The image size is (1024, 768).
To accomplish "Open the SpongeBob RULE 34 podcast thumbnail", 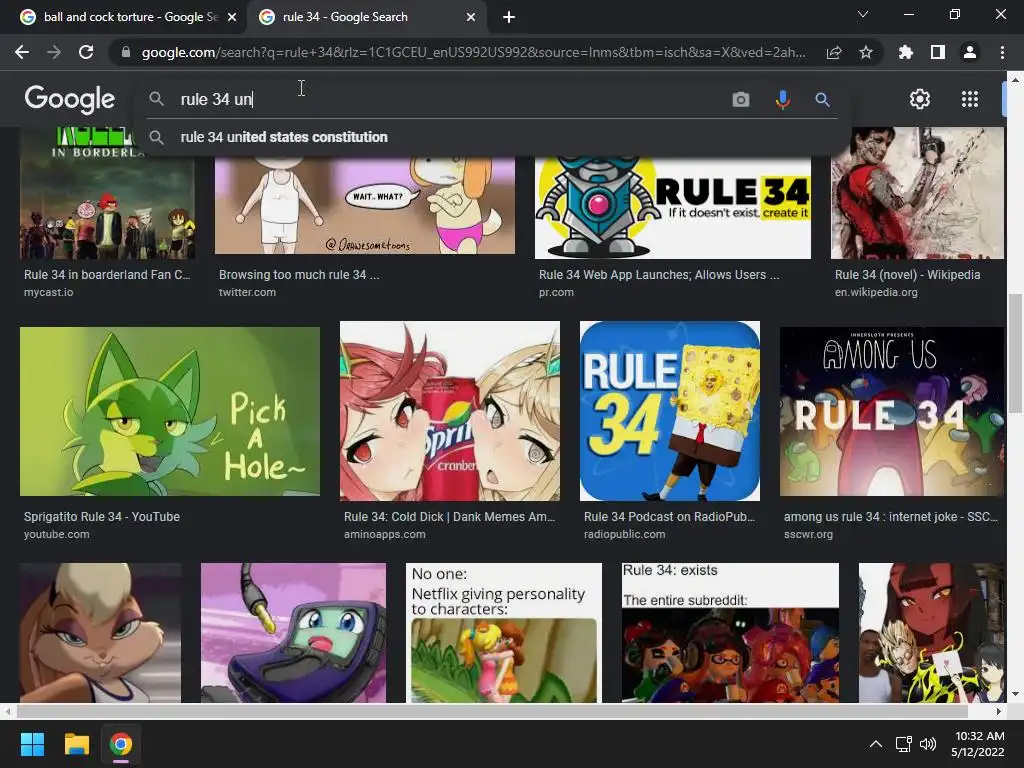I will pos(669,411).
